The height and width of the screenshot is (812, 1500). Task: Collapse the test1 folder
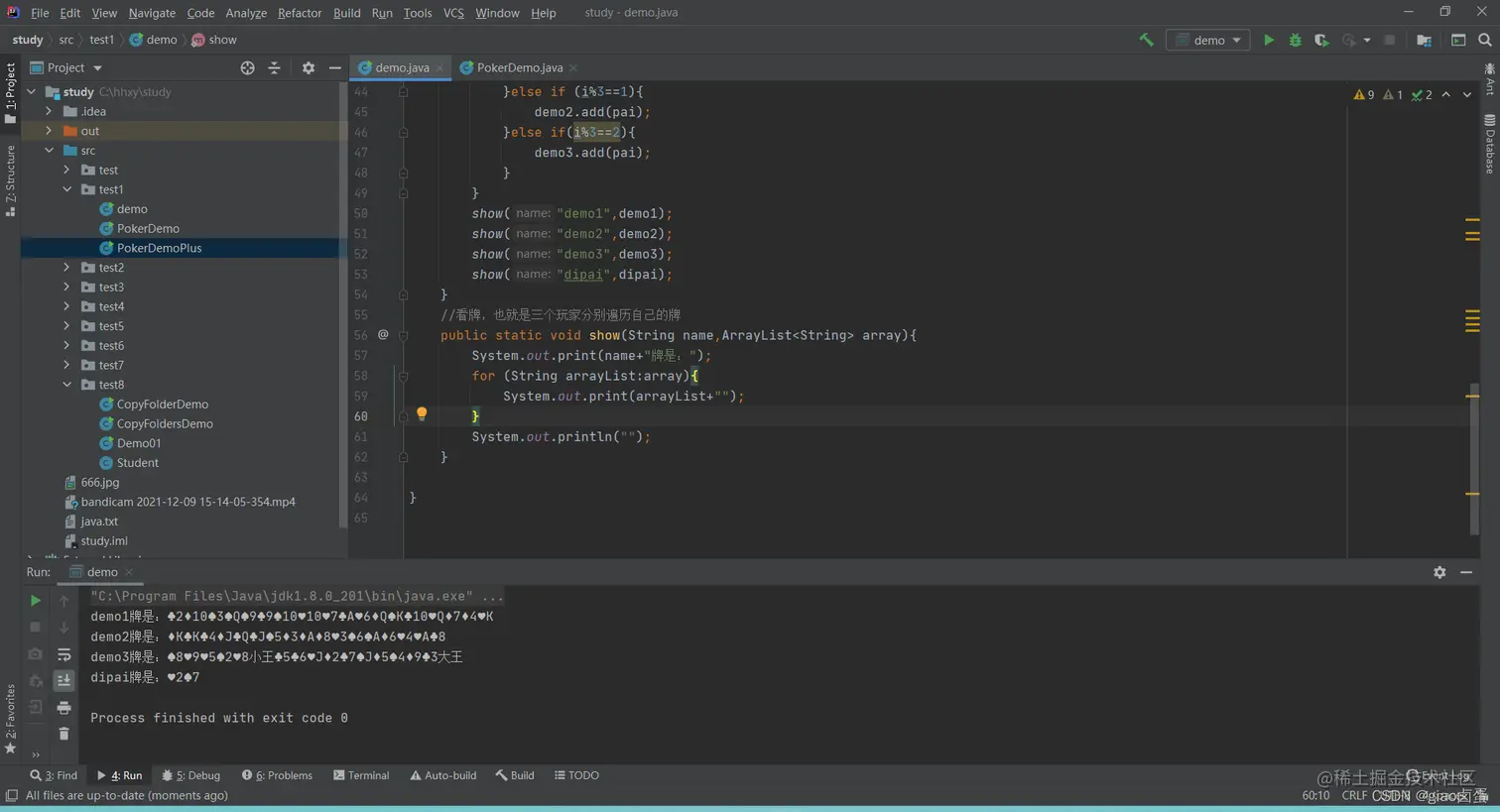(x=67, y=189)
